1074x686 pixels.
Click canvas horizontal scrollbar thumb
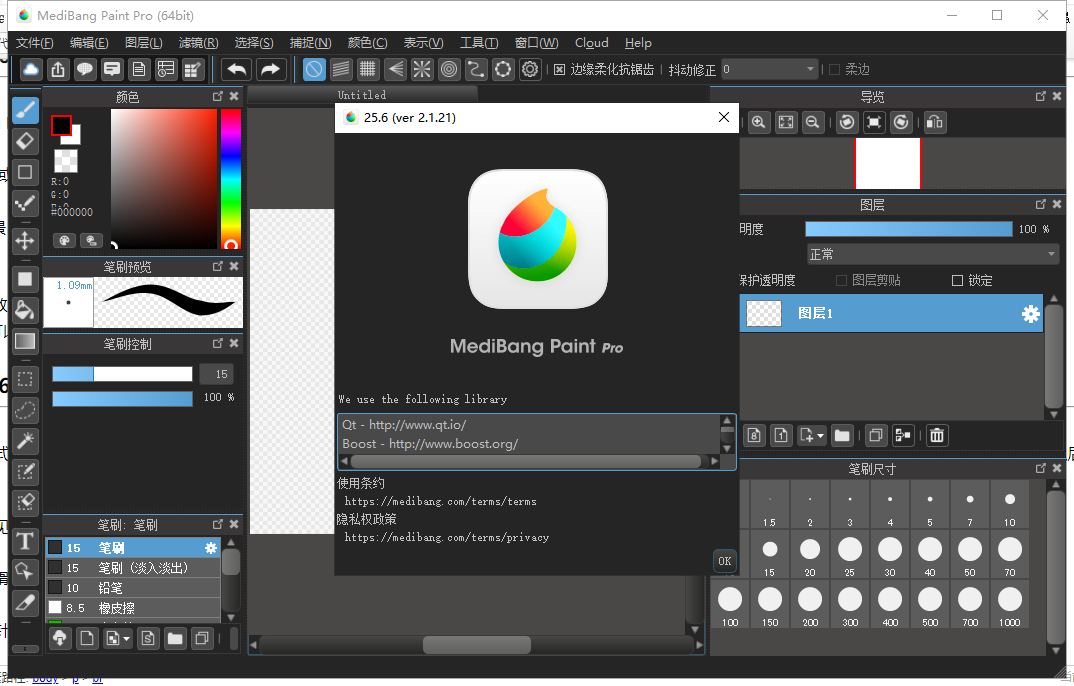click(x=477, y=644)
